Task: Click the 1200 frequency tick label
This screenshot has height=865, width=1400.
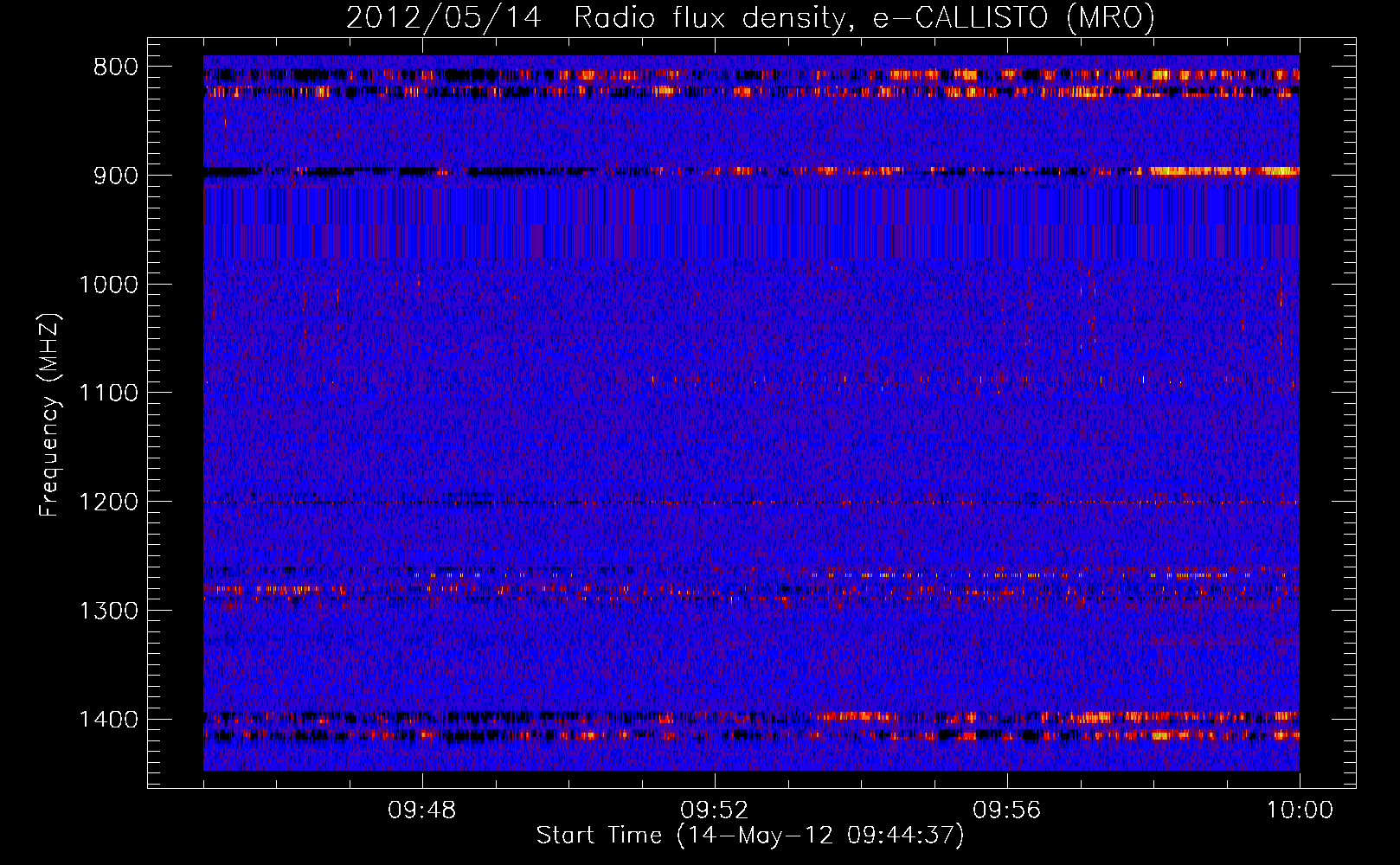Action: point(108,503)
